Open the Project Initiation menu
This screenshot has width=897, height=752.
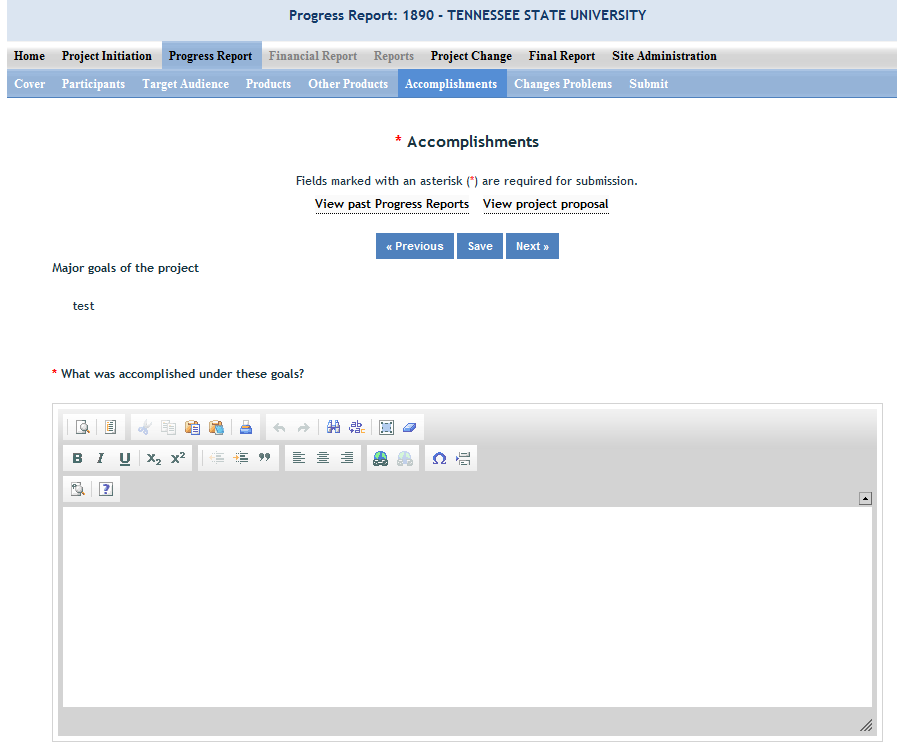coord(107,55)
